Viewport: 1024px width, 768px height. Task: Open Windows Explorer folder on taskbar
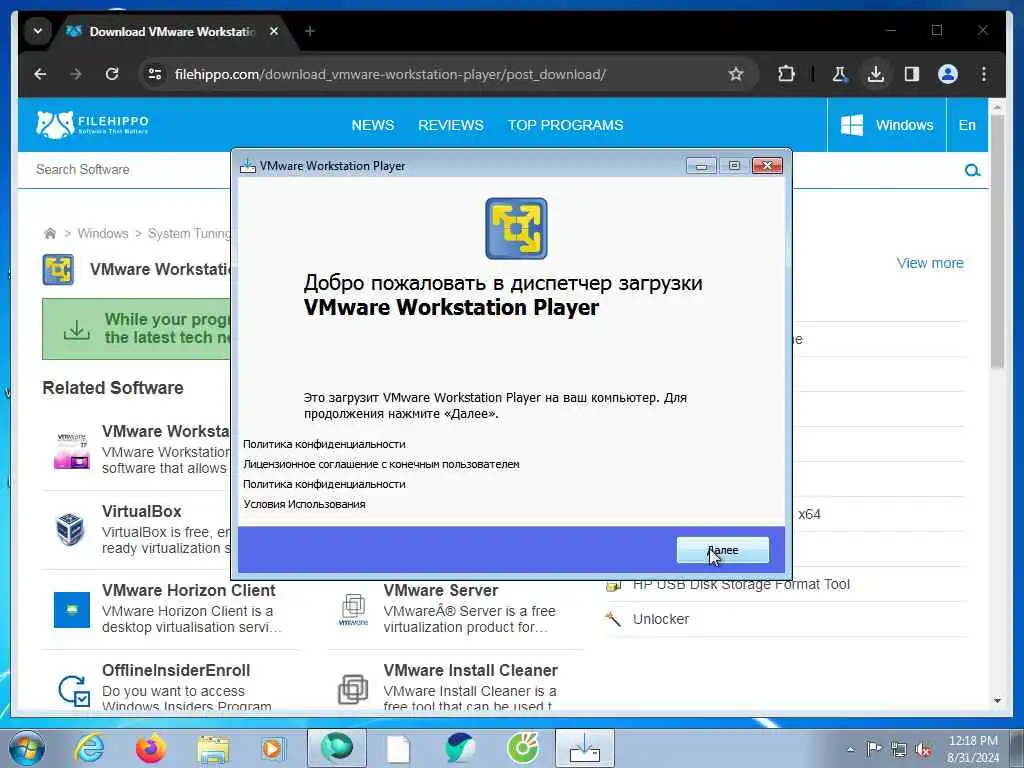pyautogui.click(x=214, y=748)
